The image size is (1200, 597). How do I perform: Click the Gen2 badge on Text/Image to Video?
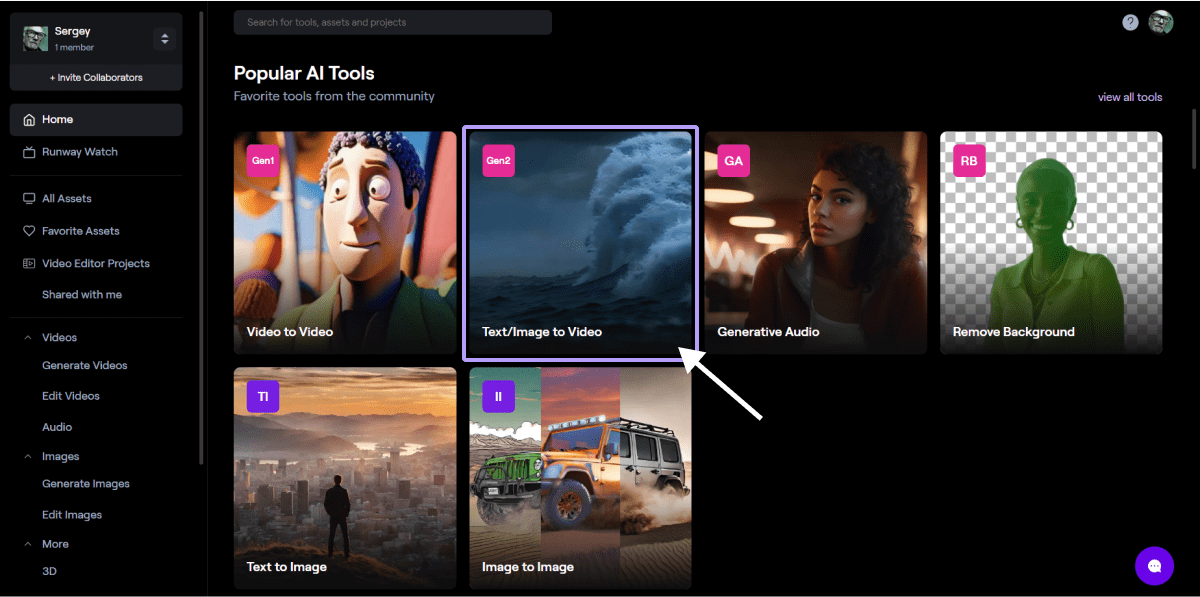[x=498, y=161]
